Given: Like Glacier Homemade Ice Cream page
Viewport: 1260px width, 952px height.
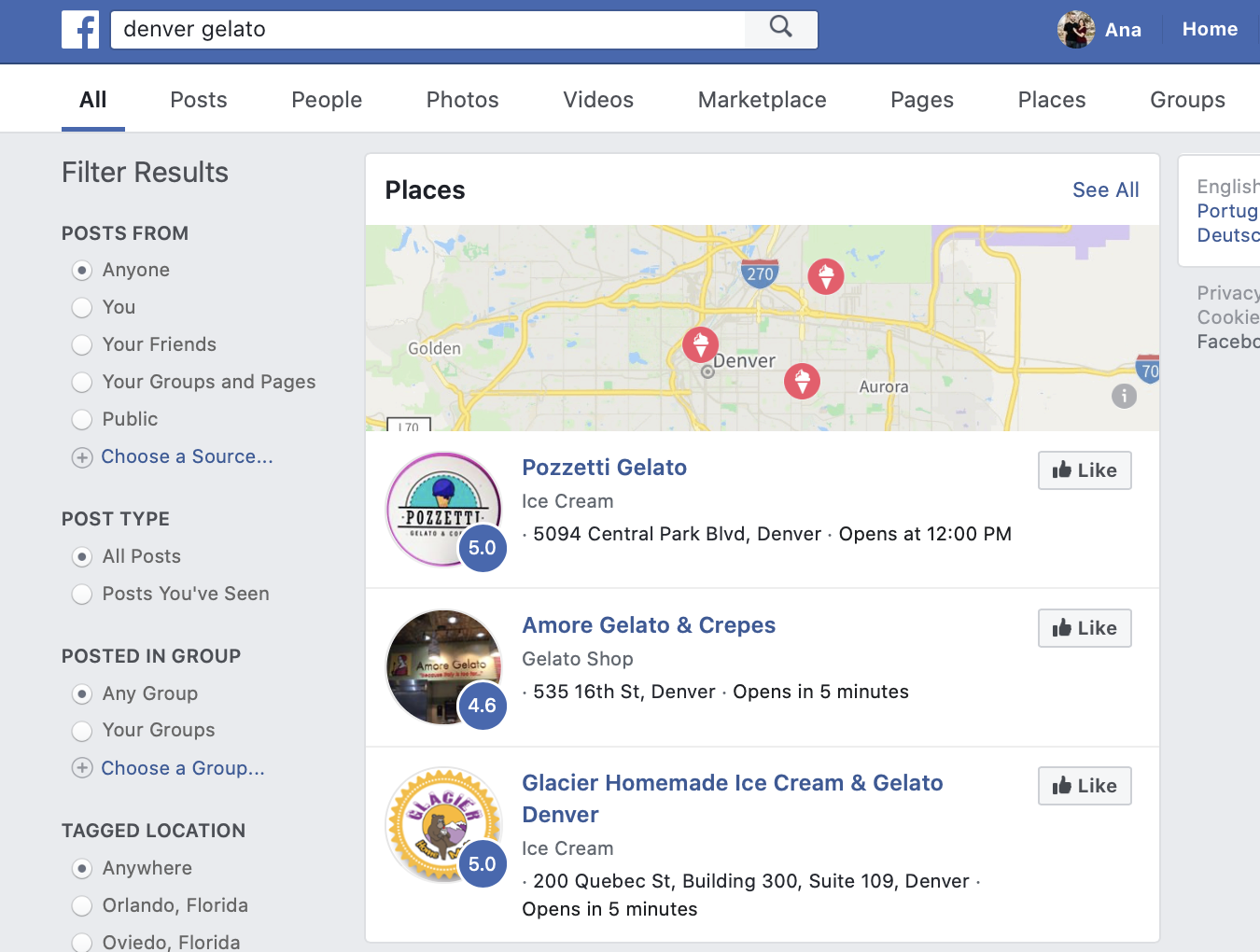Looking at the screenshot, I should click(1085, 786).
